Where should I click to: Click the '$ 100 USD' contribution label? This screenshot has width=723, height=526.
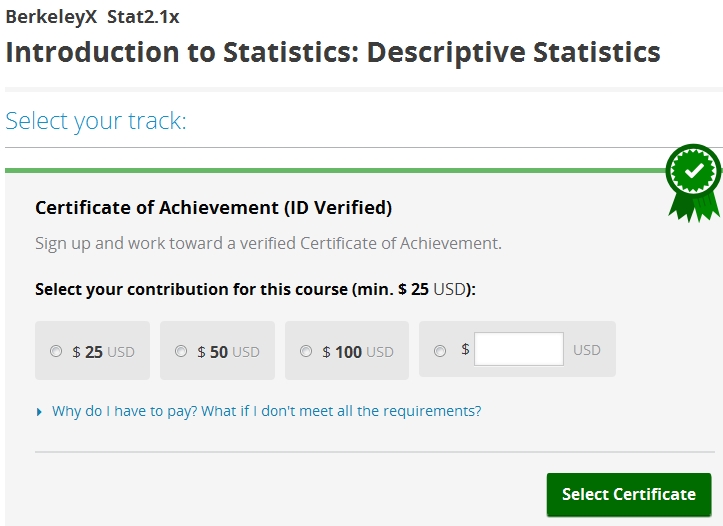click(357, 352)
